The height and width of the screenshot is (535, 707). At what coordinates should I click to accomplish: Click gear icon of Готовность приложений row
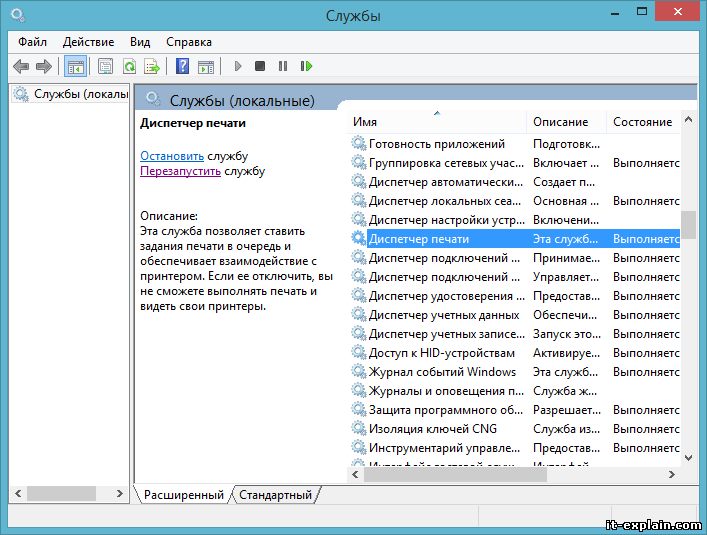(x=358, y=143)
